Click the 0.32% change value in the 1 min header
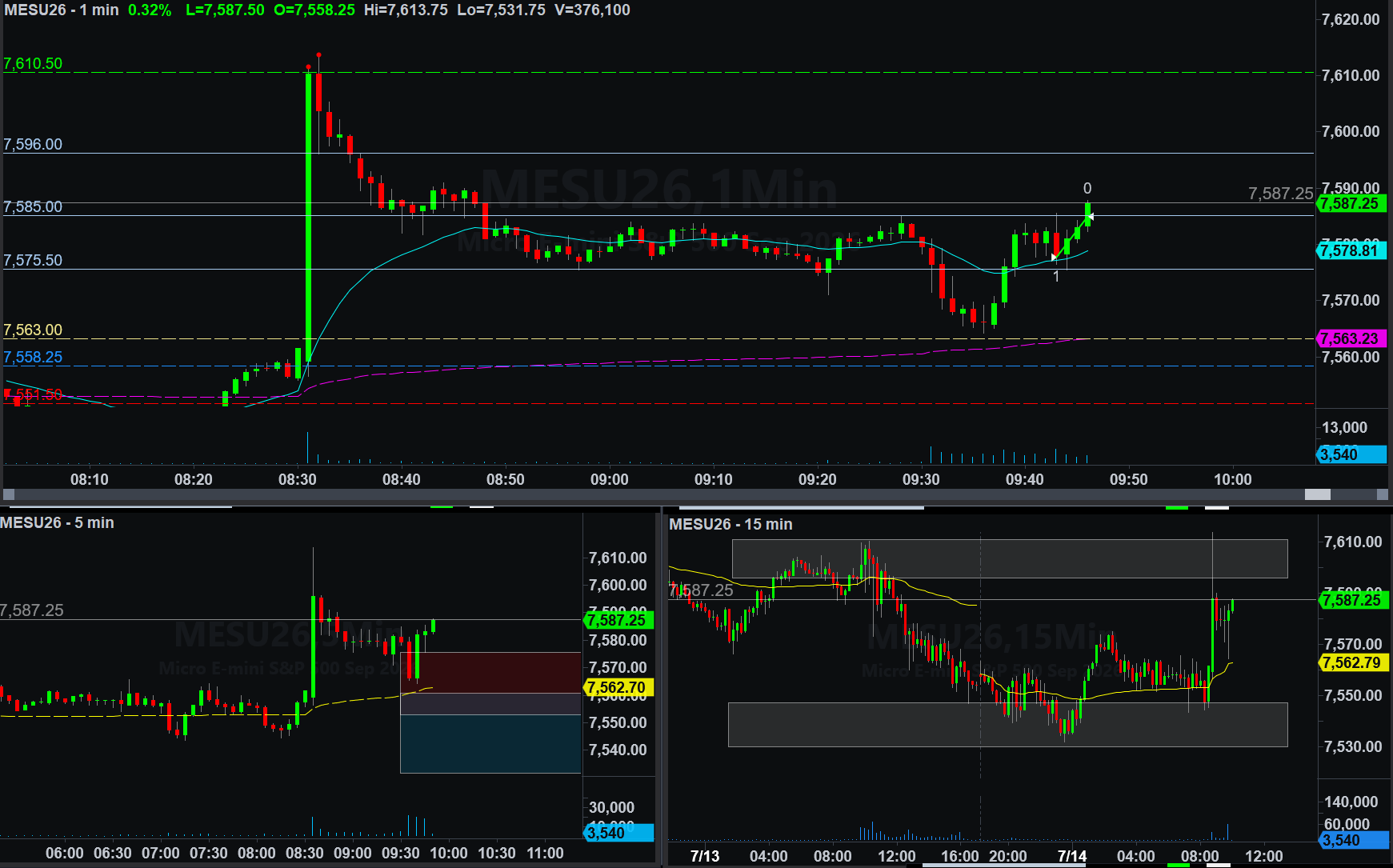Image resolution: width=1393 pixels, height=868 pixels. point(150,10)
